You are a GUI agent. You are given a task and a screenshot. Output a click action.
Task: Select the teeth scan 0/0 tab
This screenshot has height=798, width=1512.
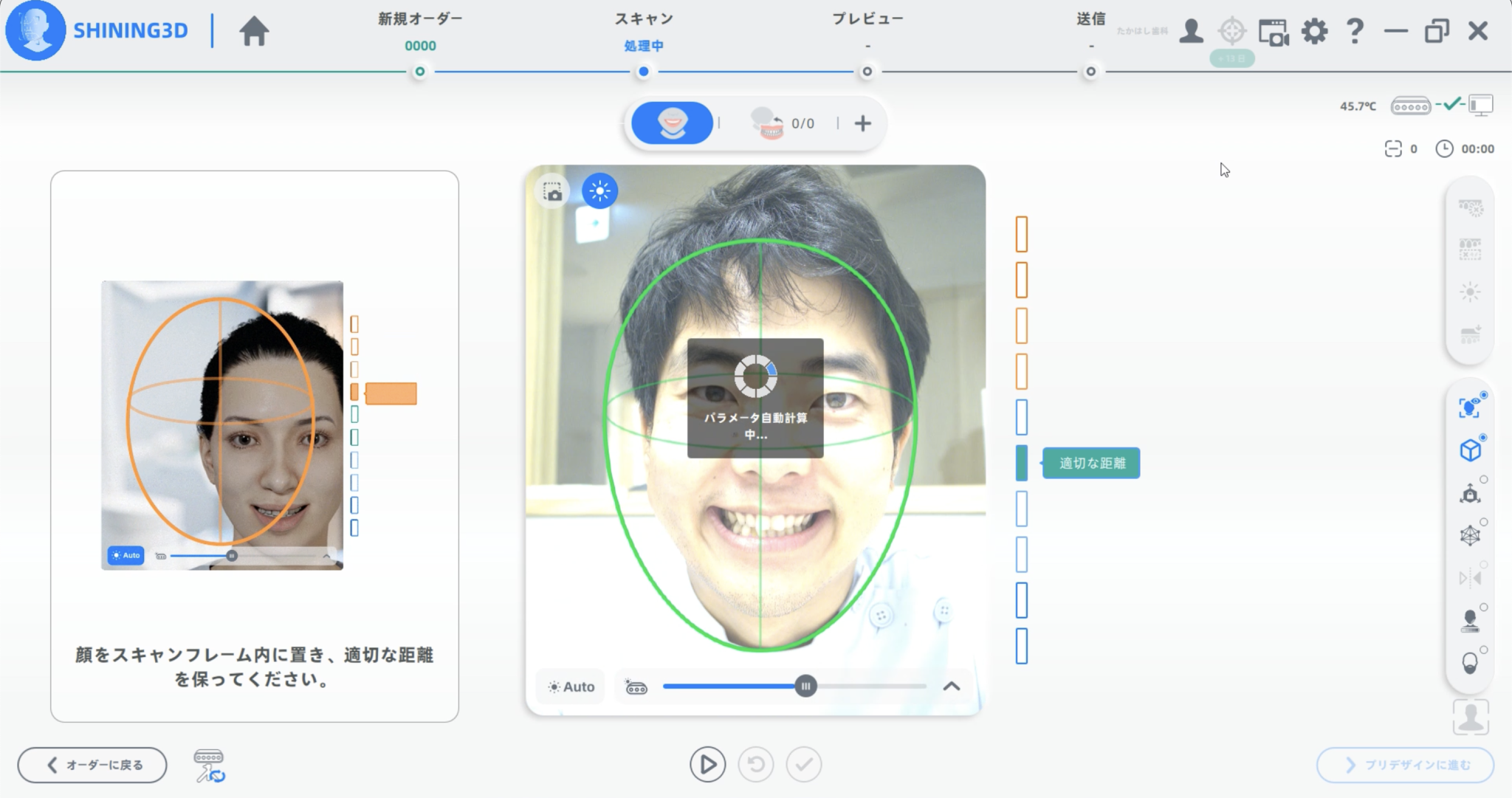tap(783, 123)
